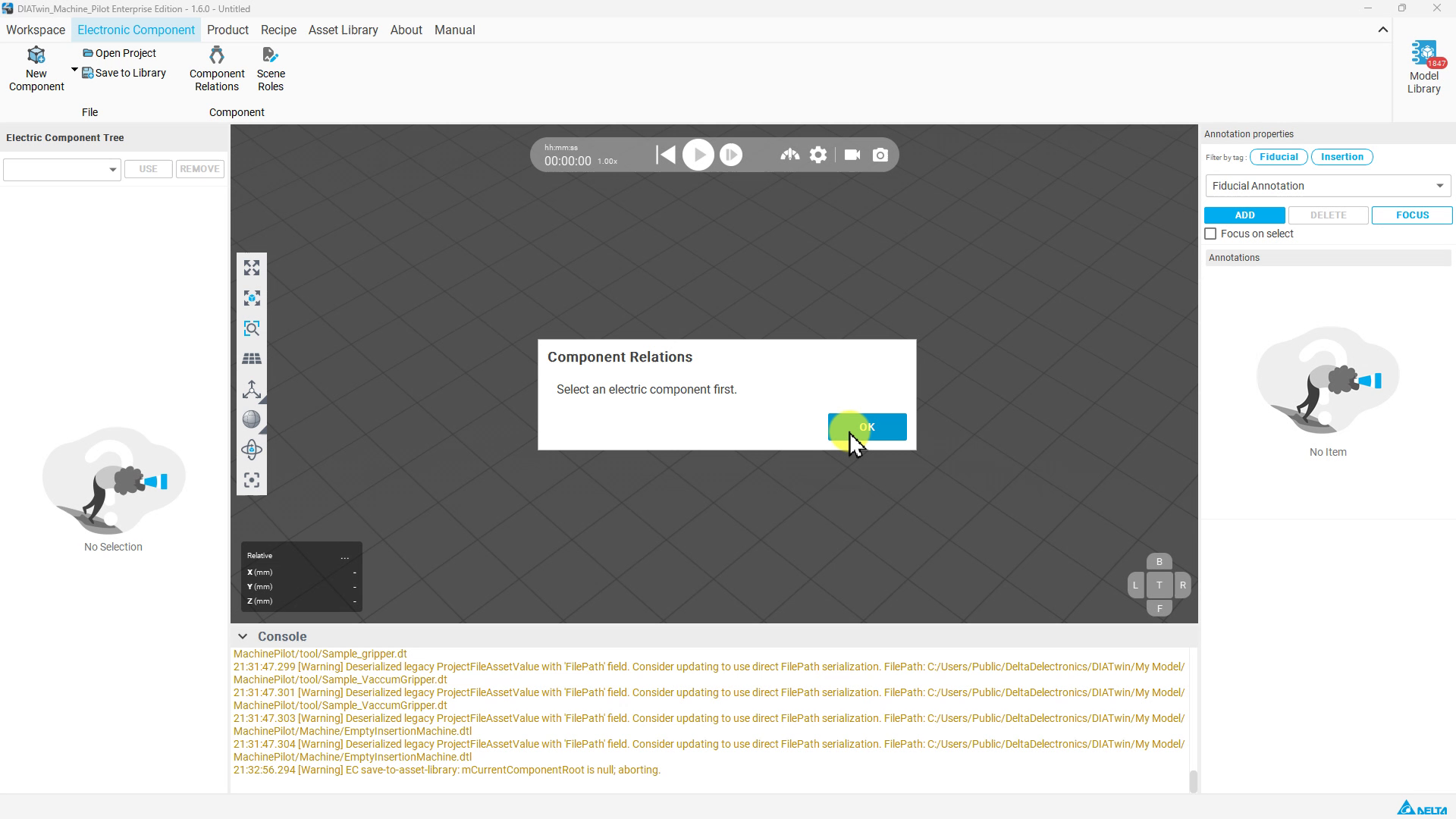Step the simulation forward one frame
This screenshot has height=819, width=1456.
731,155
